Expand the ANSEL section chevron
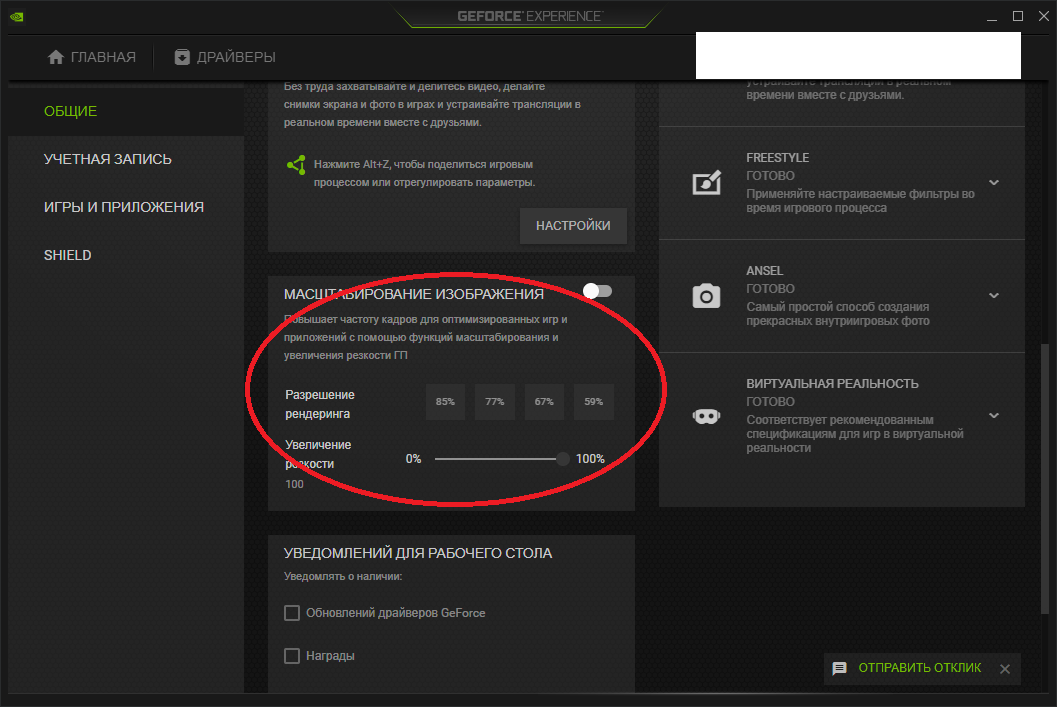The width and height of the screenshot is (1057, 707). tap(994, 296)
